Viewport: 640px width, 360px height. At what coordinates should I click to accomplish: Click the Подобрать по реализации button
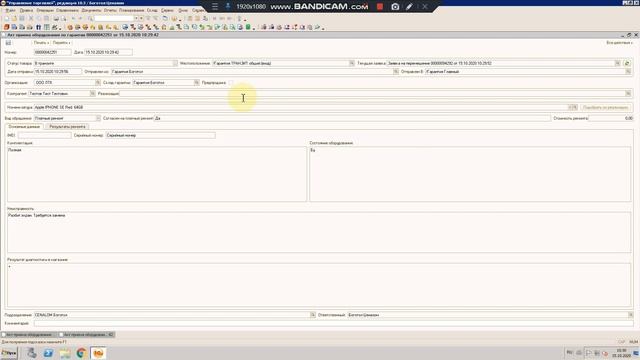coord(605,107)
